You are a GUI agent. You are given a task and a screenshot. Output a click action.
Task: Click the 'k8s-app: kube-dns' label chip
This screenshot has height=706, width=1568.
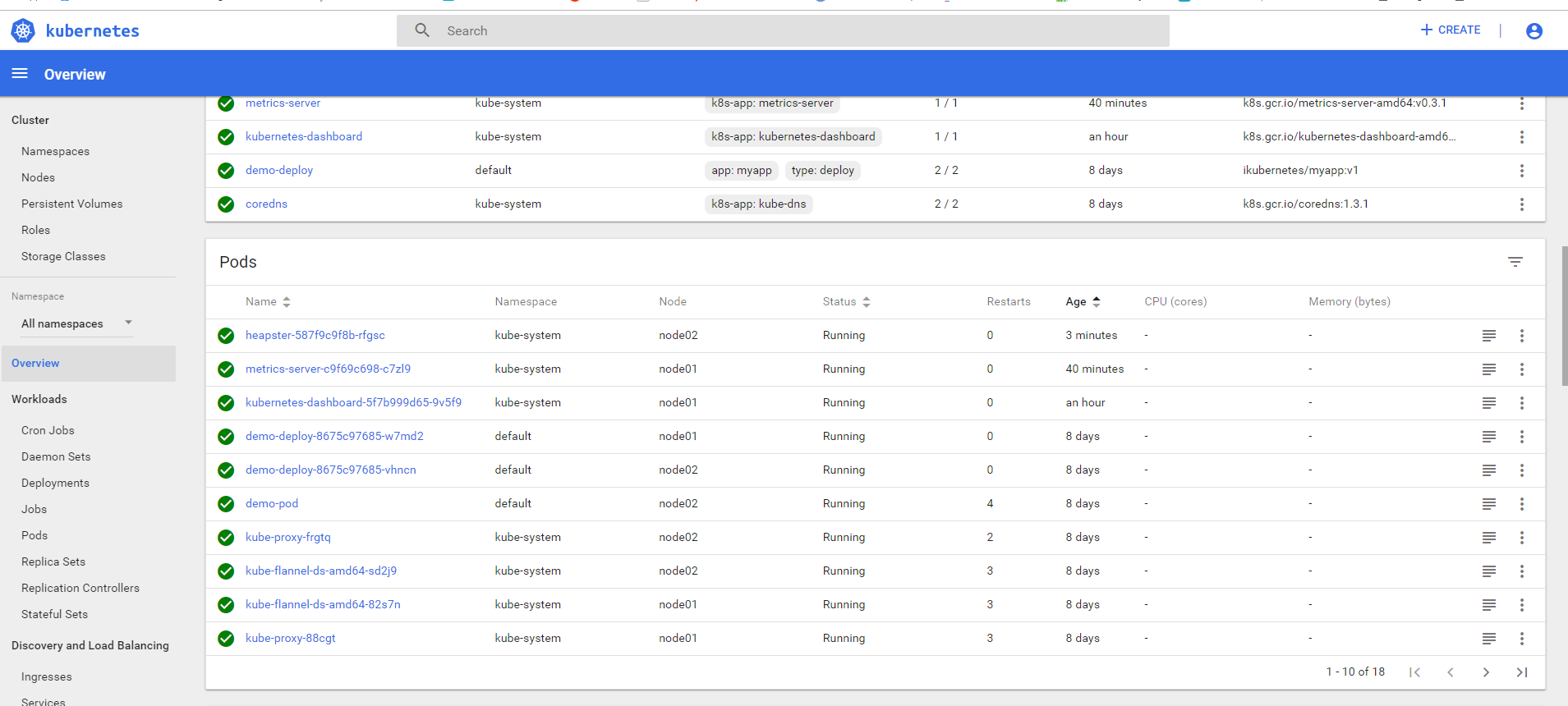coord(759,204)
